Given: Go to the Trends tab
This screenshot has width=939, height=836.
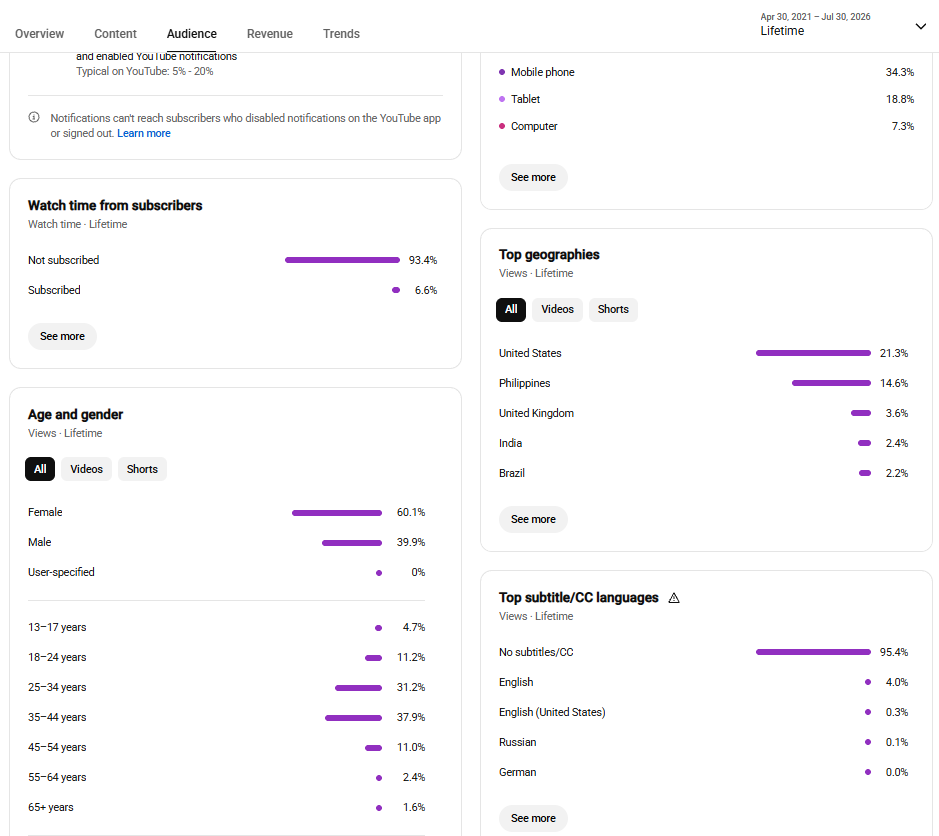Looking at the screenshot, I should point(341,34).
